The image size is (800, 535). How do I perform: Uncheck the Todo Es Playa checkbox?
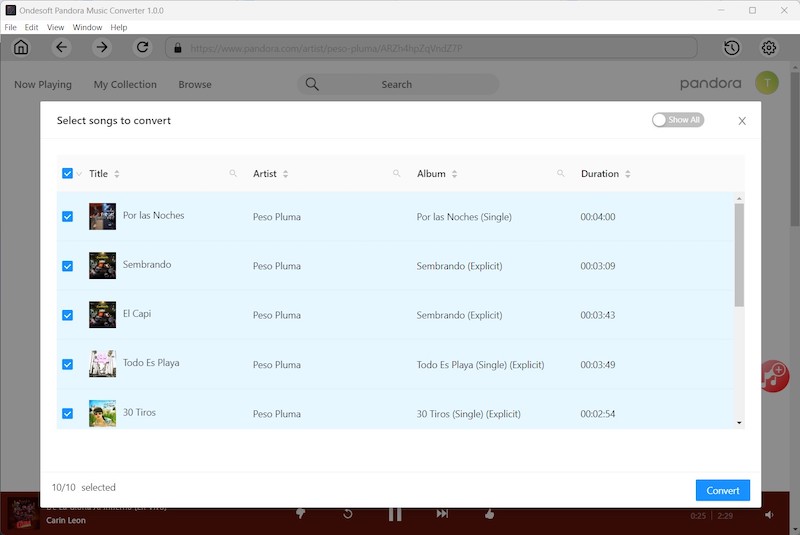tap(67, 364)
